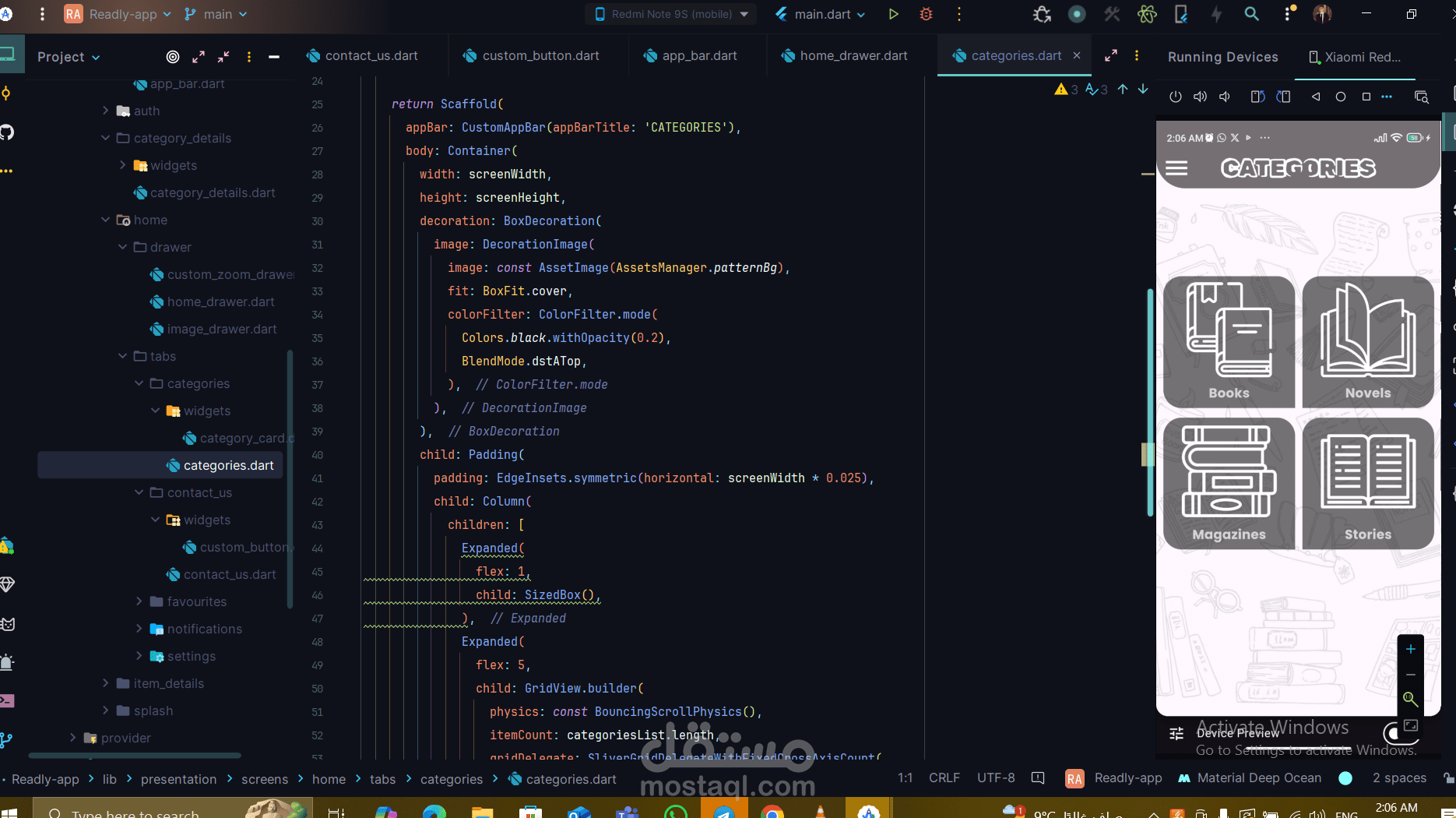Open the GitHub sidebar icon
The width and height of the screenshot is (1456, 818).
tap(7, 132)
